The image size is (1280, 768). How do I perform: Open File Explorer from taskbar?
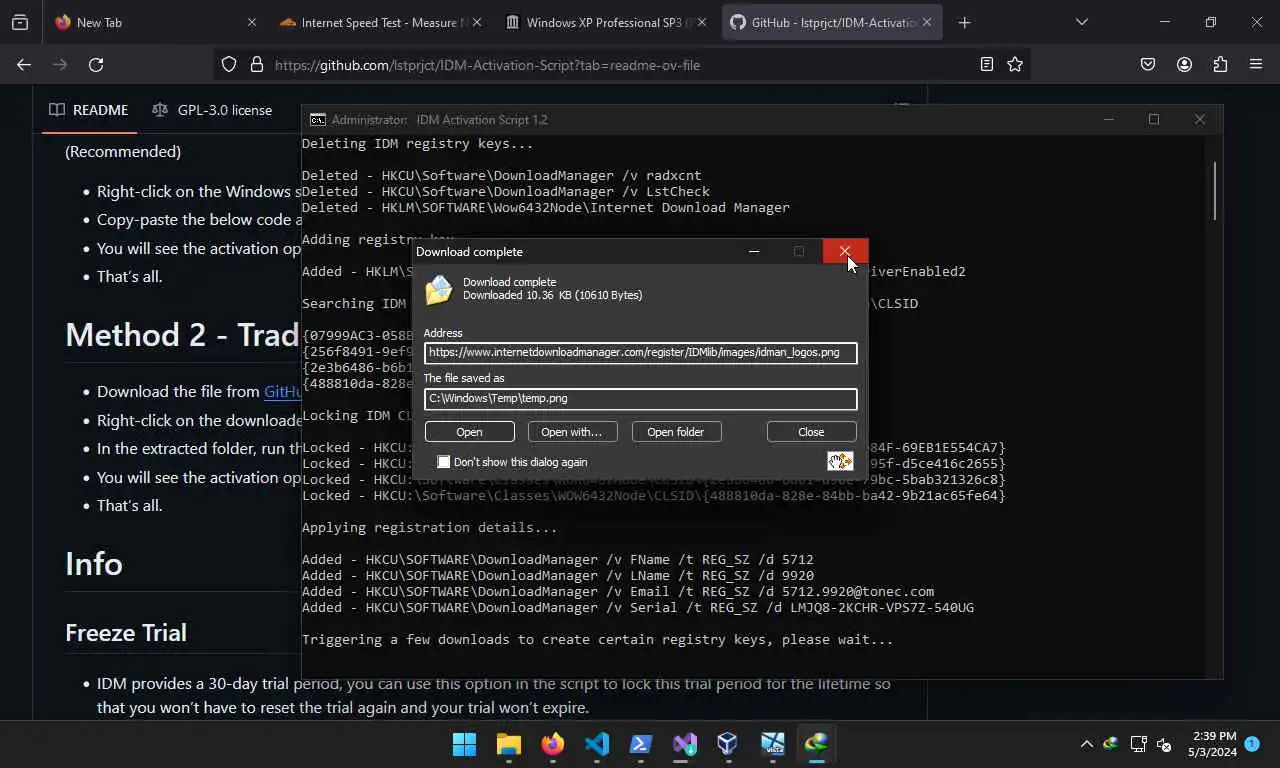point(509,744)
